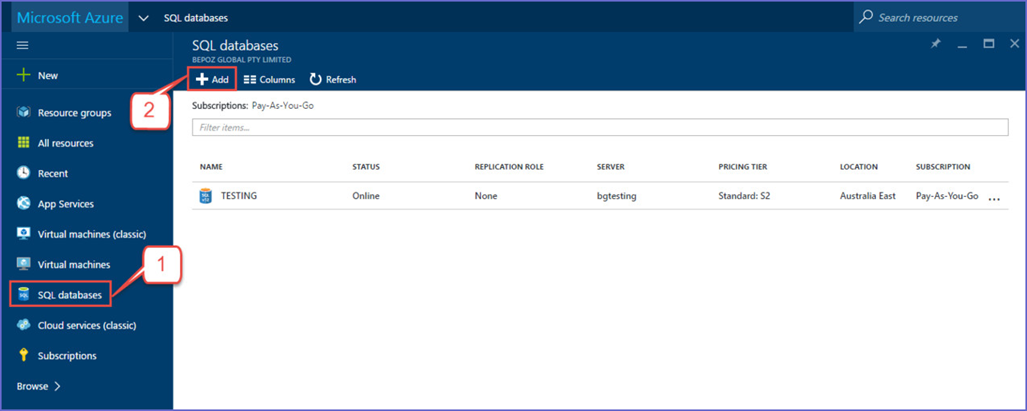The image size is (1027, 411).
Task: Click the Columns button in the toolbar
Action: (269, 80)
